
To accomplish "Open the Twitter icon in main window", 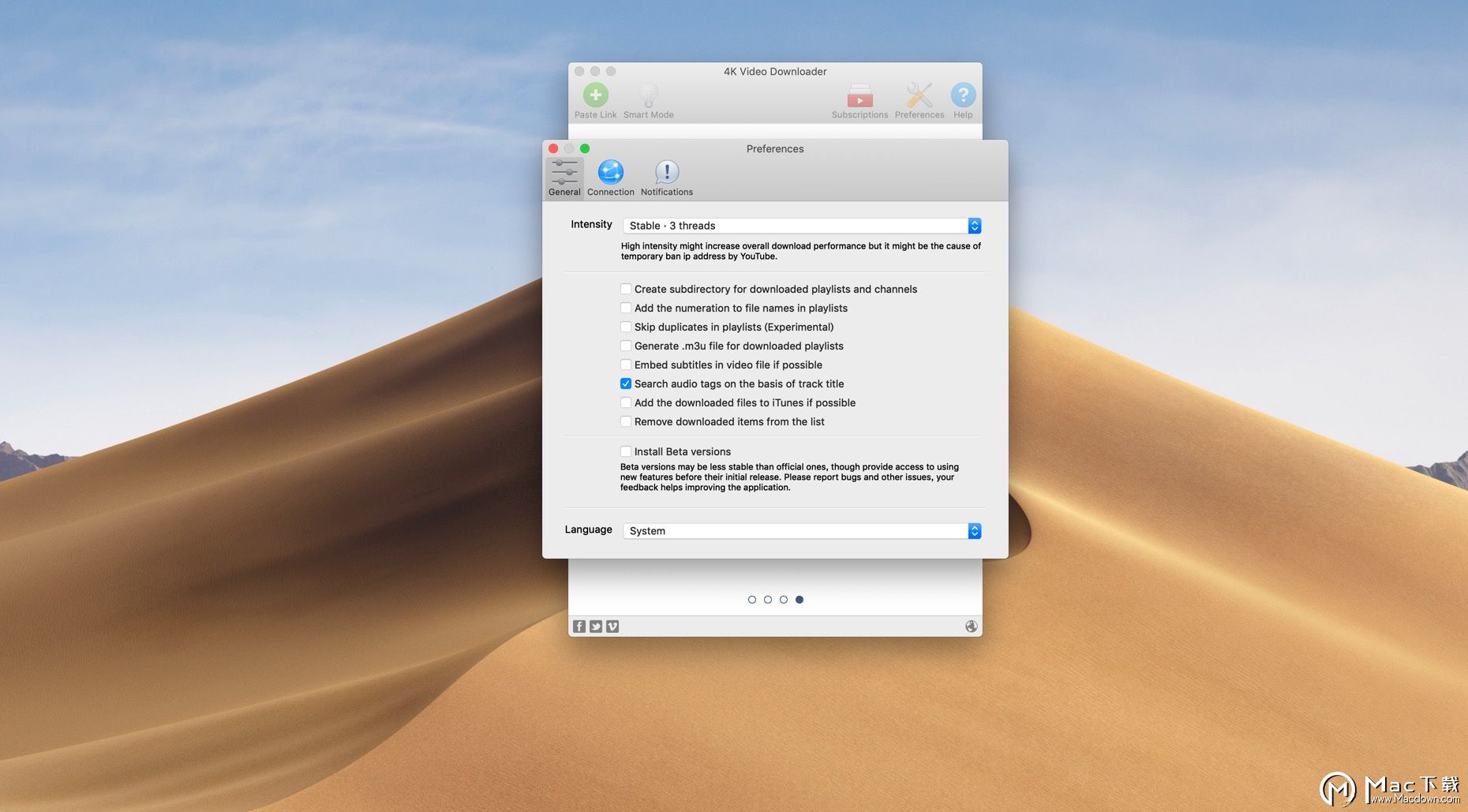I will tap(596, 627).
